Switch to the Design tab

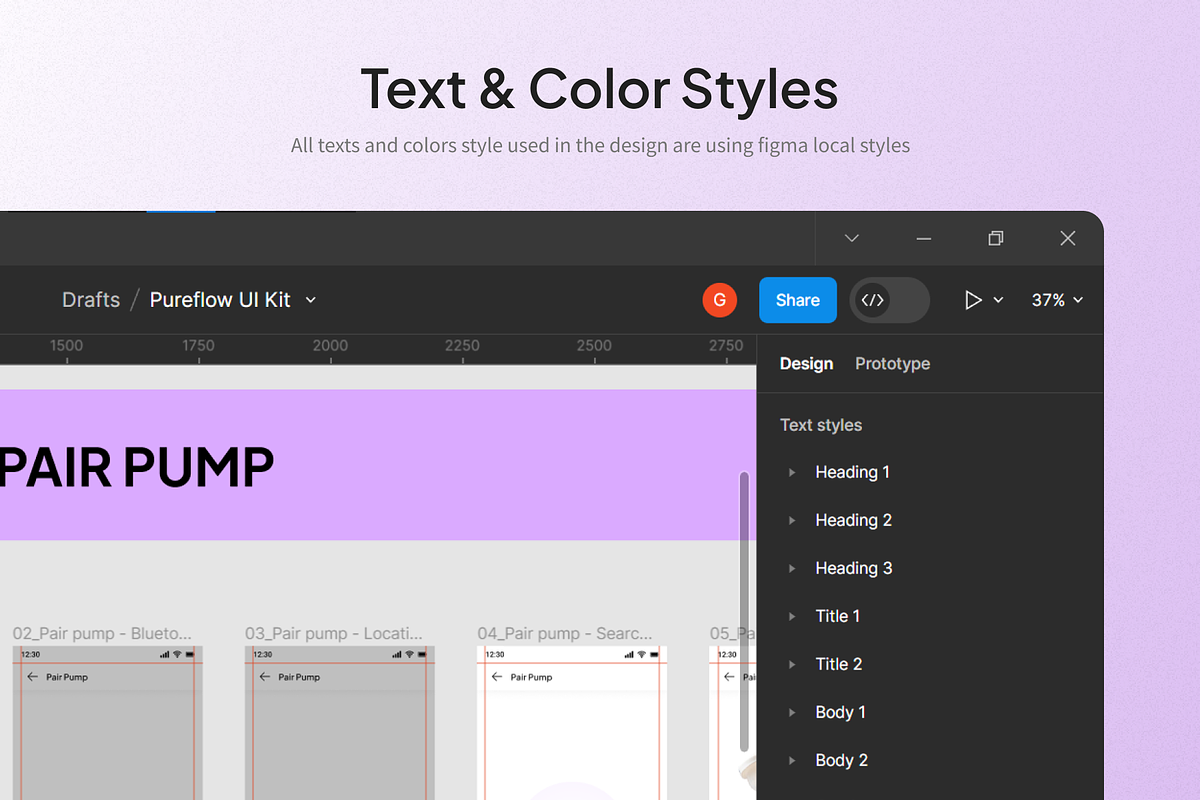[806, 364]
